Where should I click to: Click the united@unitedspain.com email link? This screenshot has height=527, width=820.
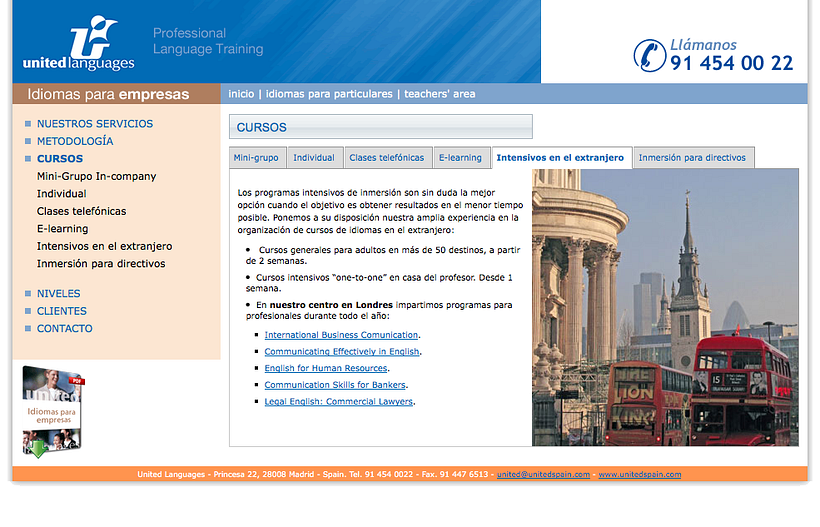[x=543, y=475]
